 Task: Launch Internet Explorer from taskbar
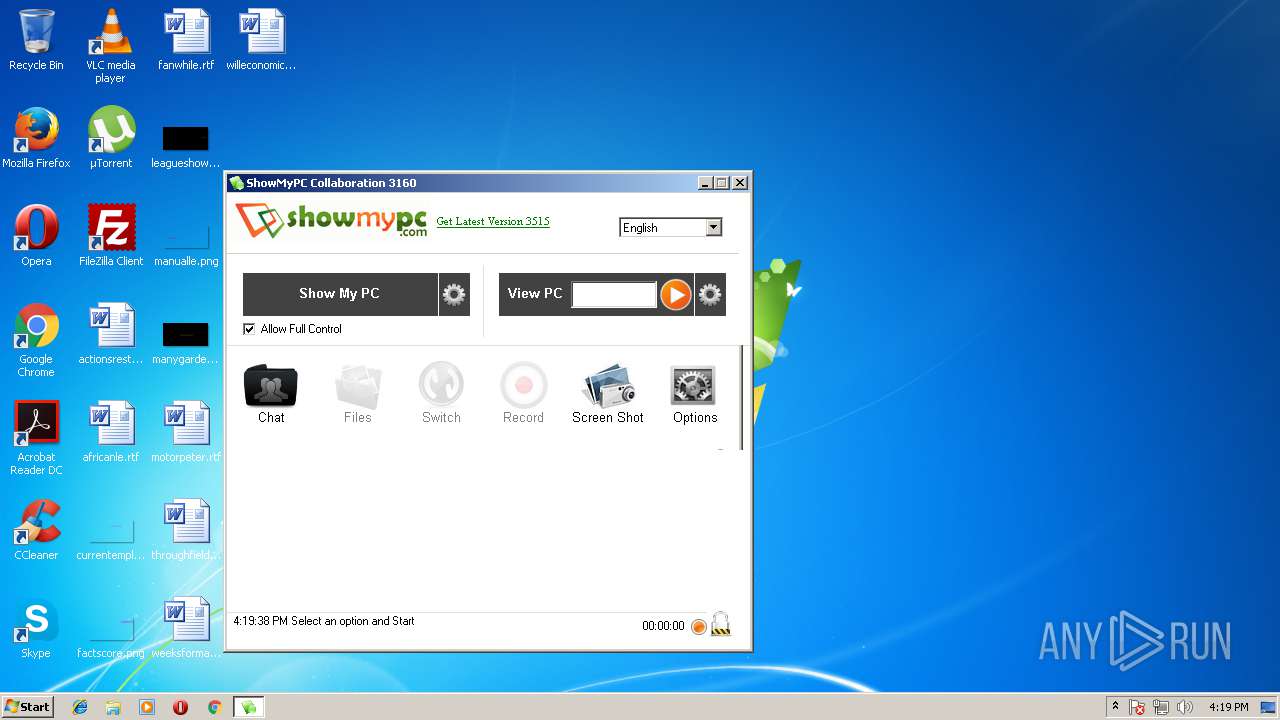80,707
